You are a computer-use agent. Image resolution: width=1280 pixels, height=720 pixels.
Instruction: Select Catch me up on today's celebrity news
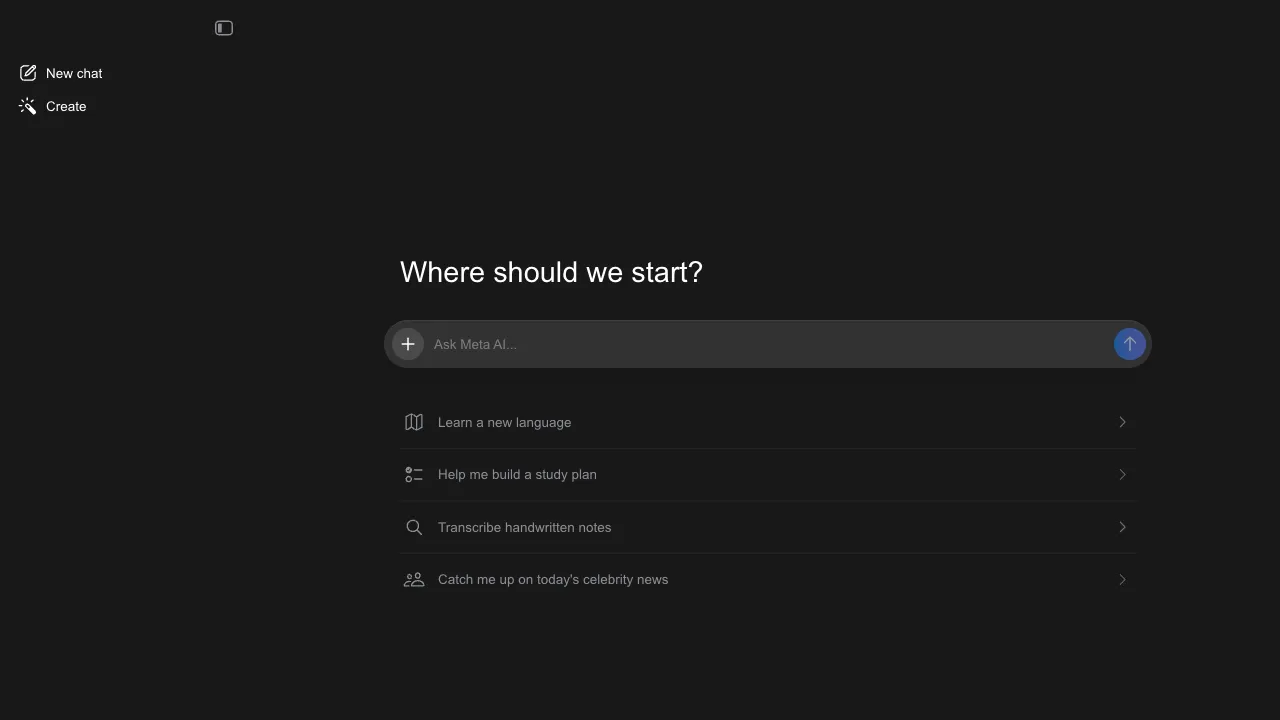(x=768, y=580)
